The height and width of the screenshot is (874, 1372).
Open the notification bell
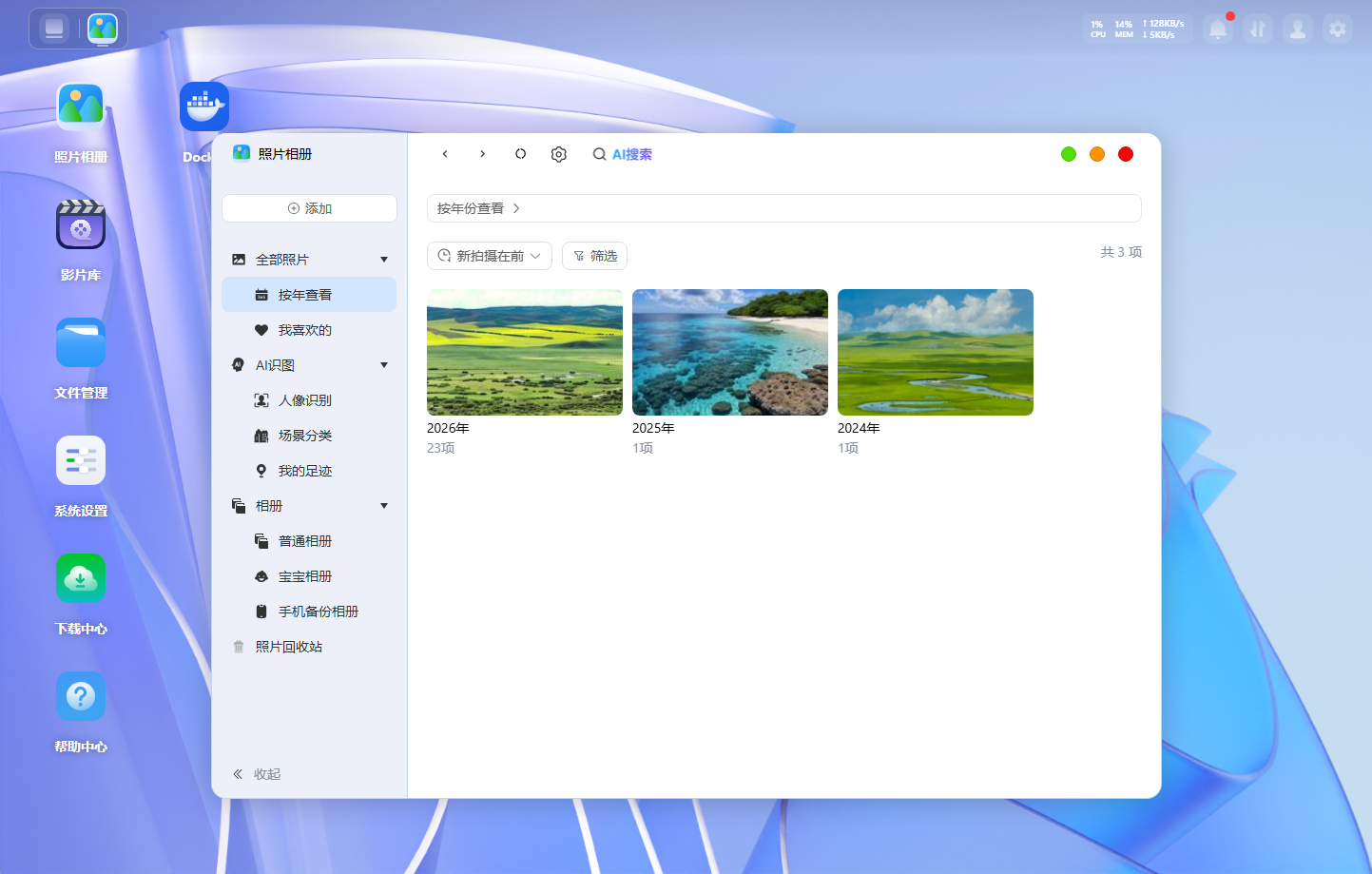tap(1218, 29)
